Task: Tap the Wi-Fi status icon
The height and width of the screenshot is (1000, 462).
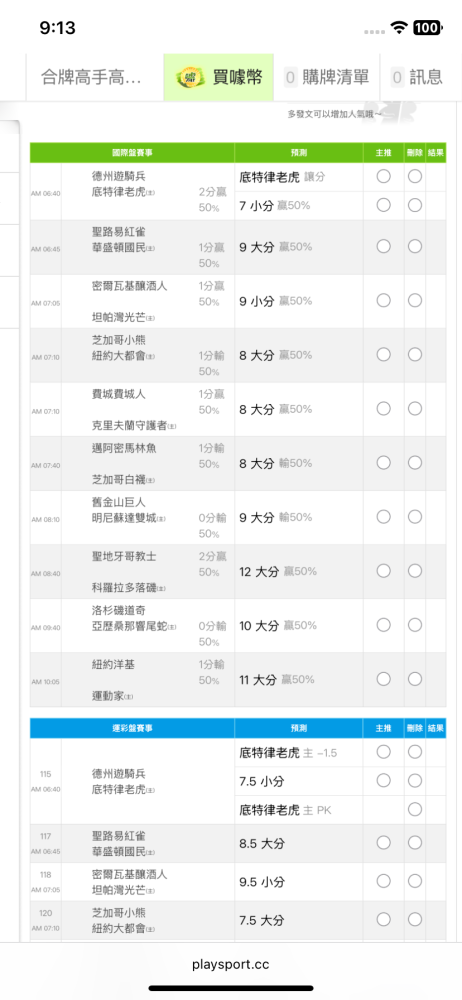Action: 399,27
